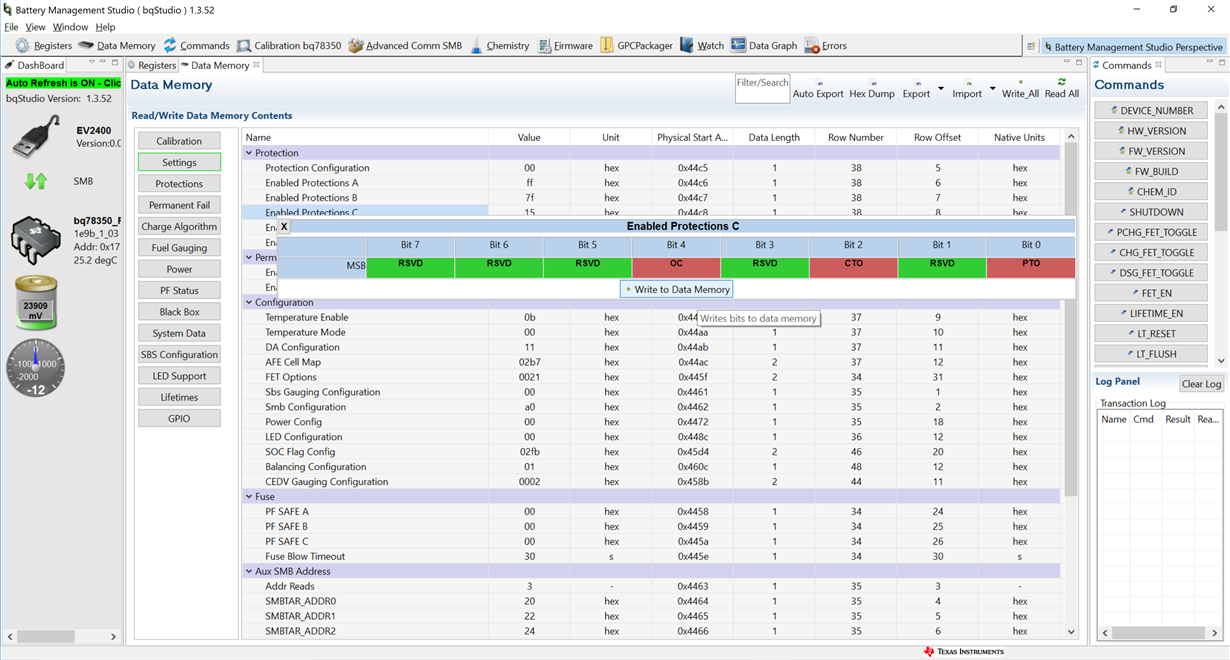Viewport: 1230px width, 660px height.
Task: Click the Import toolbar item
Action: (967, 89)
